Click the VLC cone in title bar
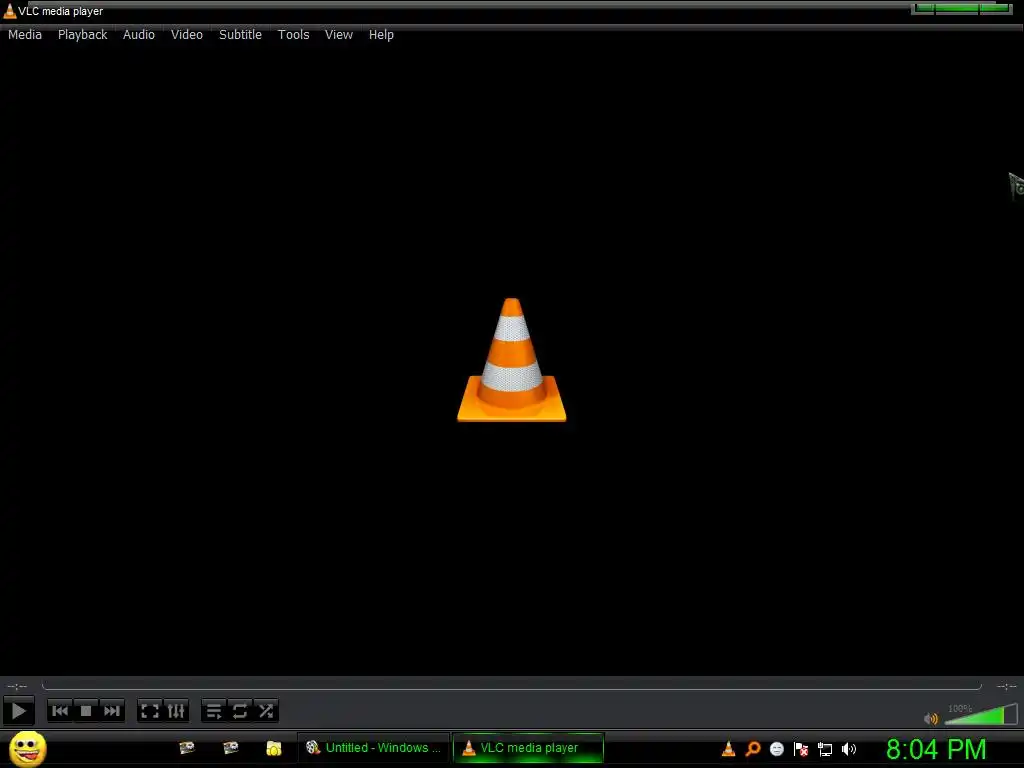The image size is (1024, 768). coord(10,11)
